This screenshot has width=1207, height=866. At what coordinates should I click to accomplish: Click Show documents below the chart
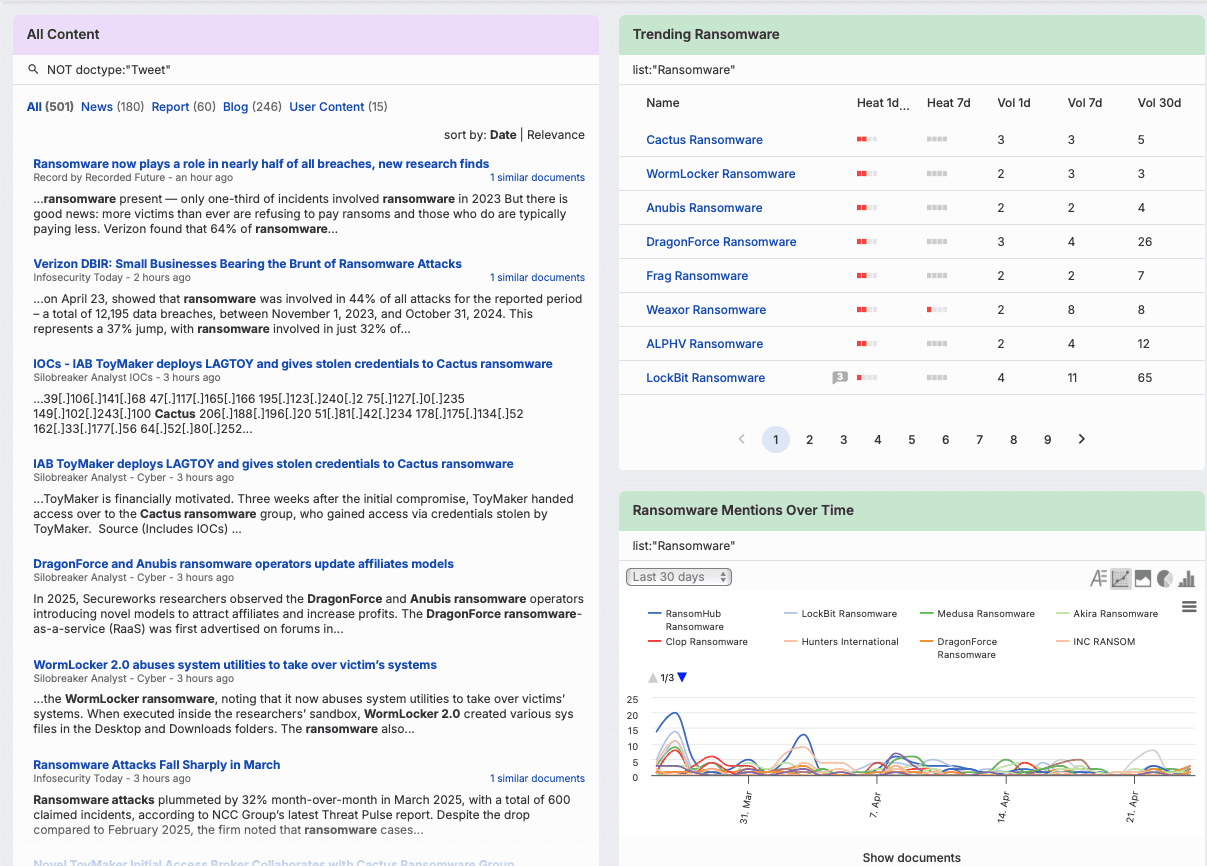(912, 858)
